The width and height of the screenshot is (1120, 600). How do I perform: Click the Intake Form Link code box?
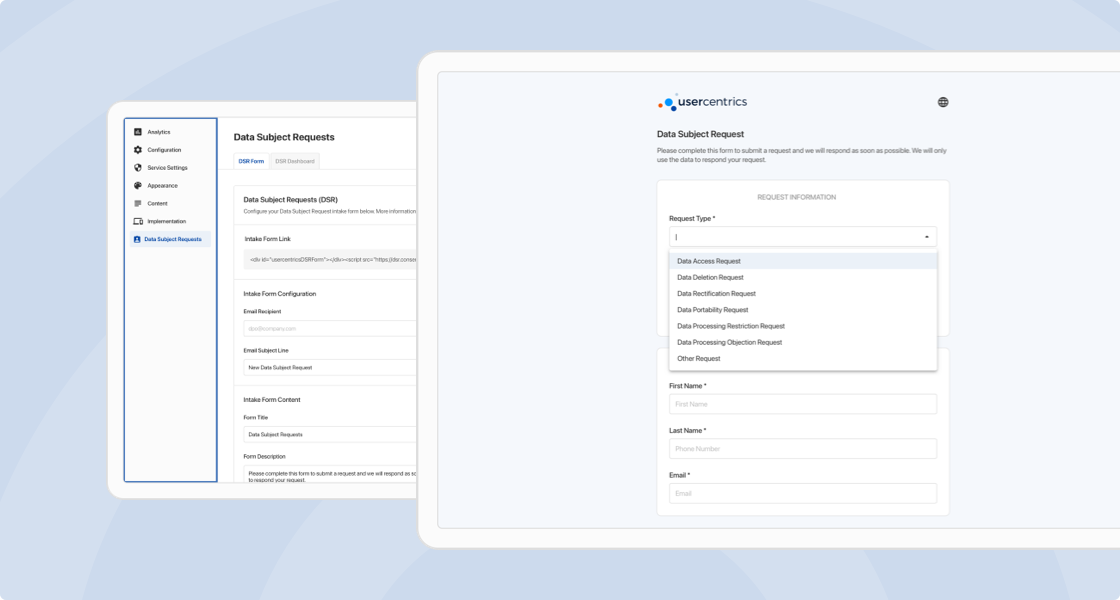pos(330,259)
